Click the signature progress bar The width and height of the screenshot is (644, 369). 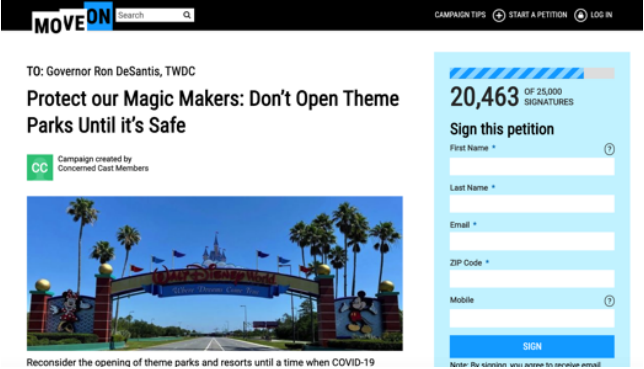pos(532,73)
